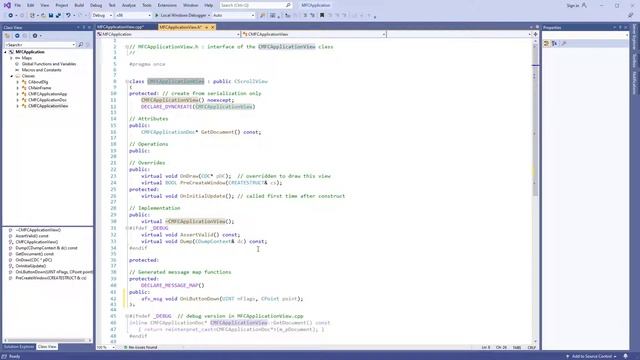The image size is (640, 360).
Task: Click the Class View search magnifier icon
Action: click(80, 44)
